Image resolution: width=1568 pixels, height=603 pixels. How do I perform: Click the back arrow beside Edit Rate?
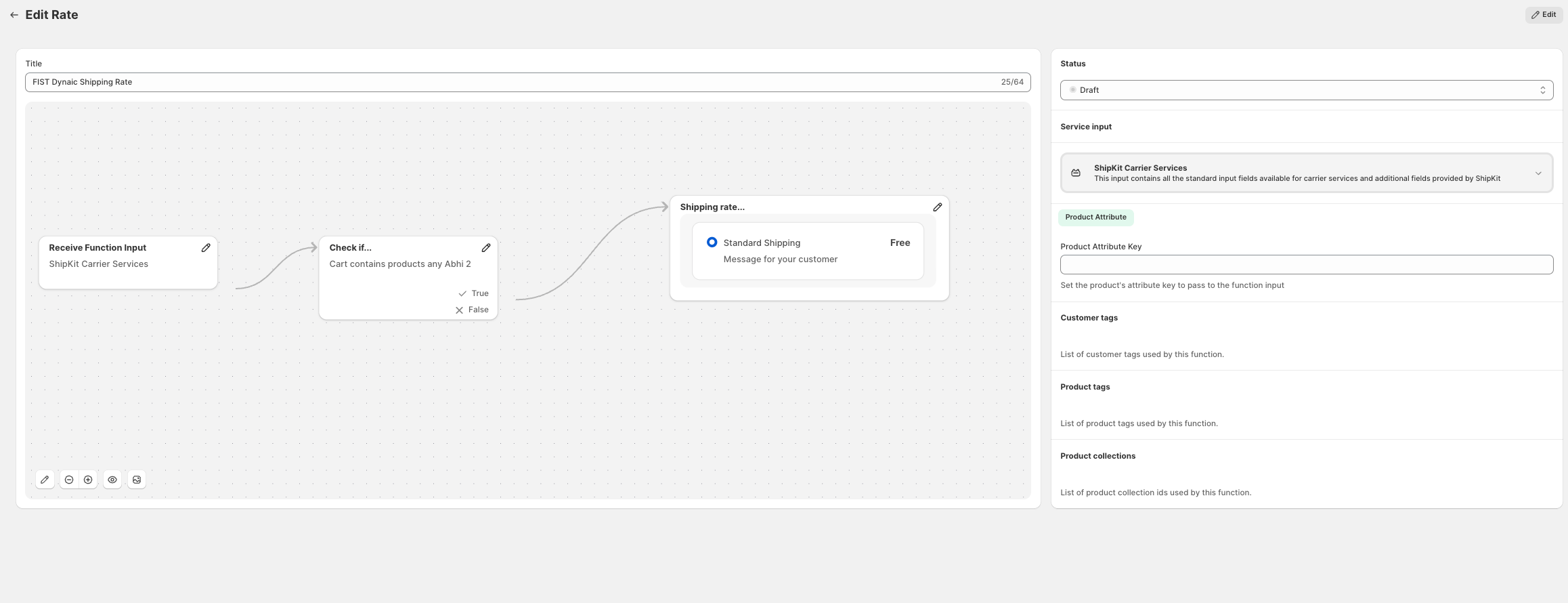point(14,15)
